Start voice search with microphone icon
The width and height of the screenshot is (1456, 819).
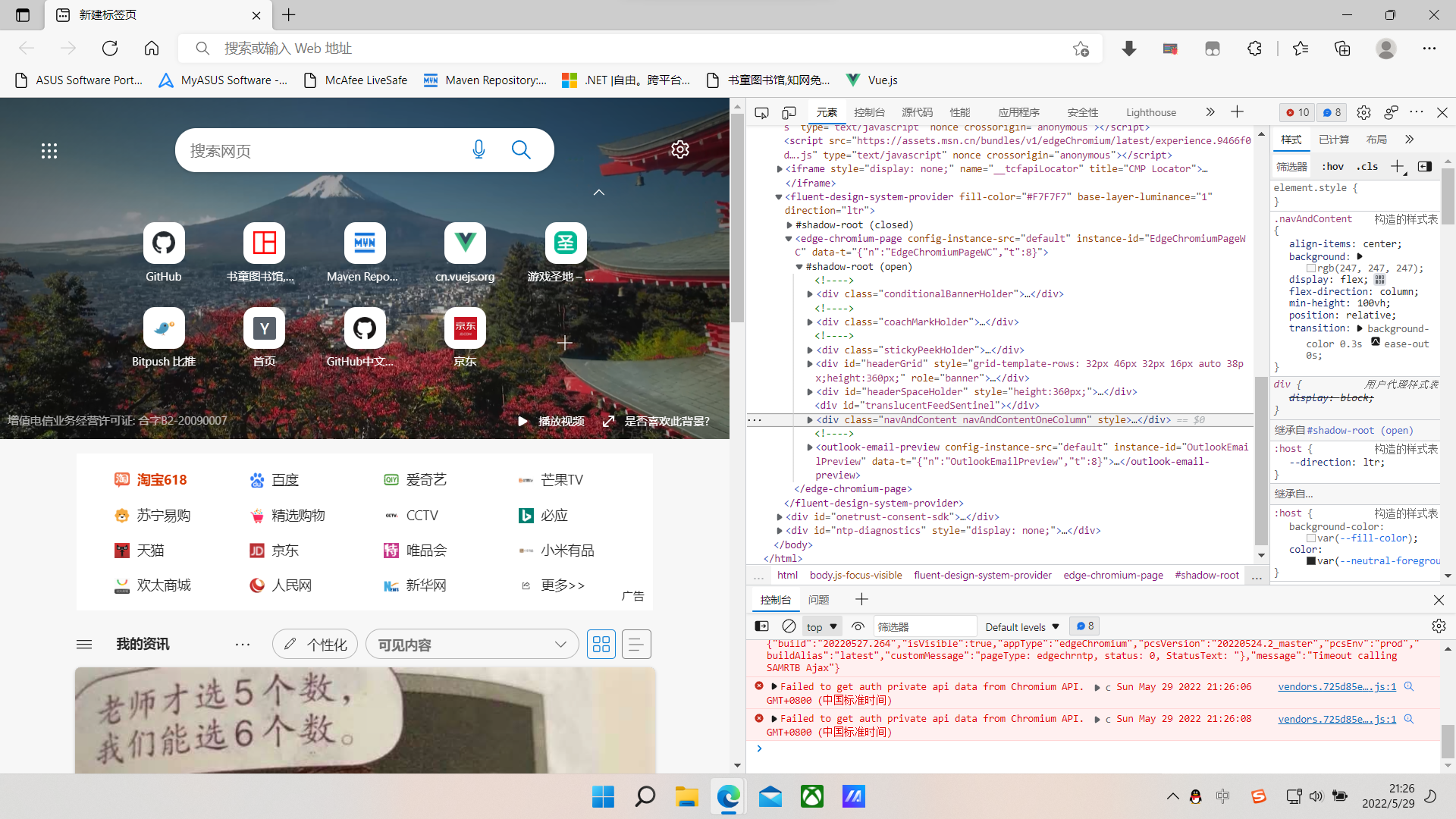point(479,149)
